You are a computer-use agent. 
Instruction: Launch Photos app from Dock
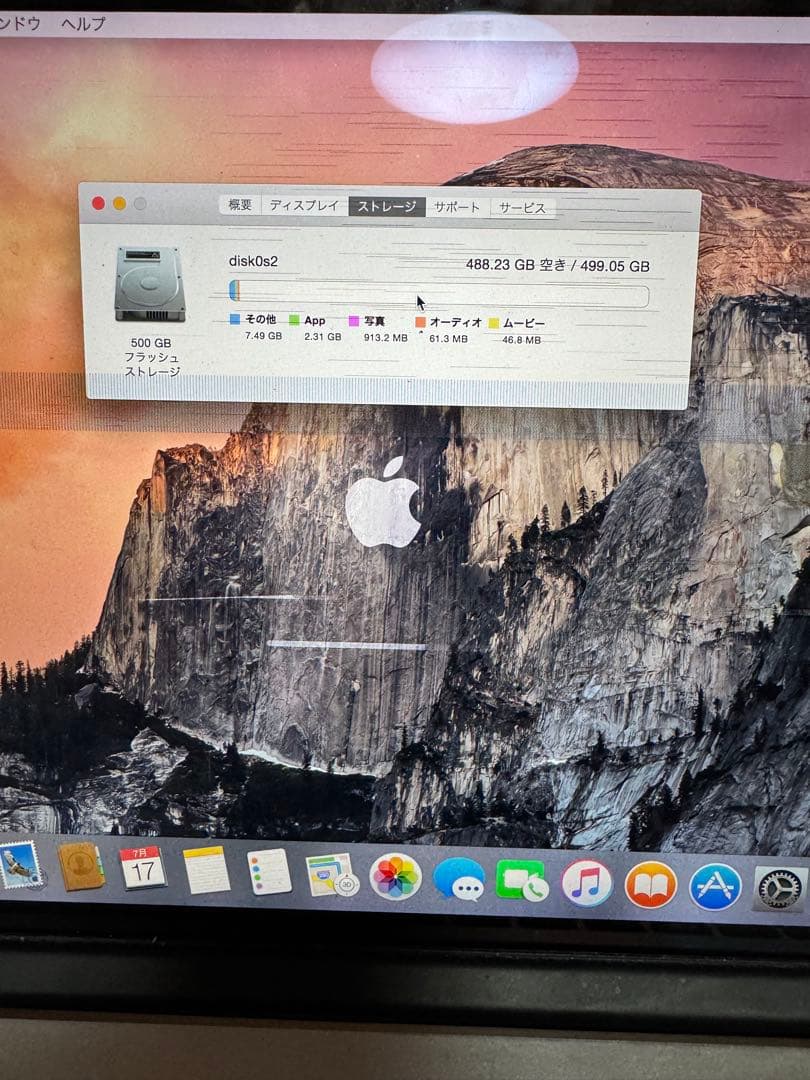(x=395, y=877)
